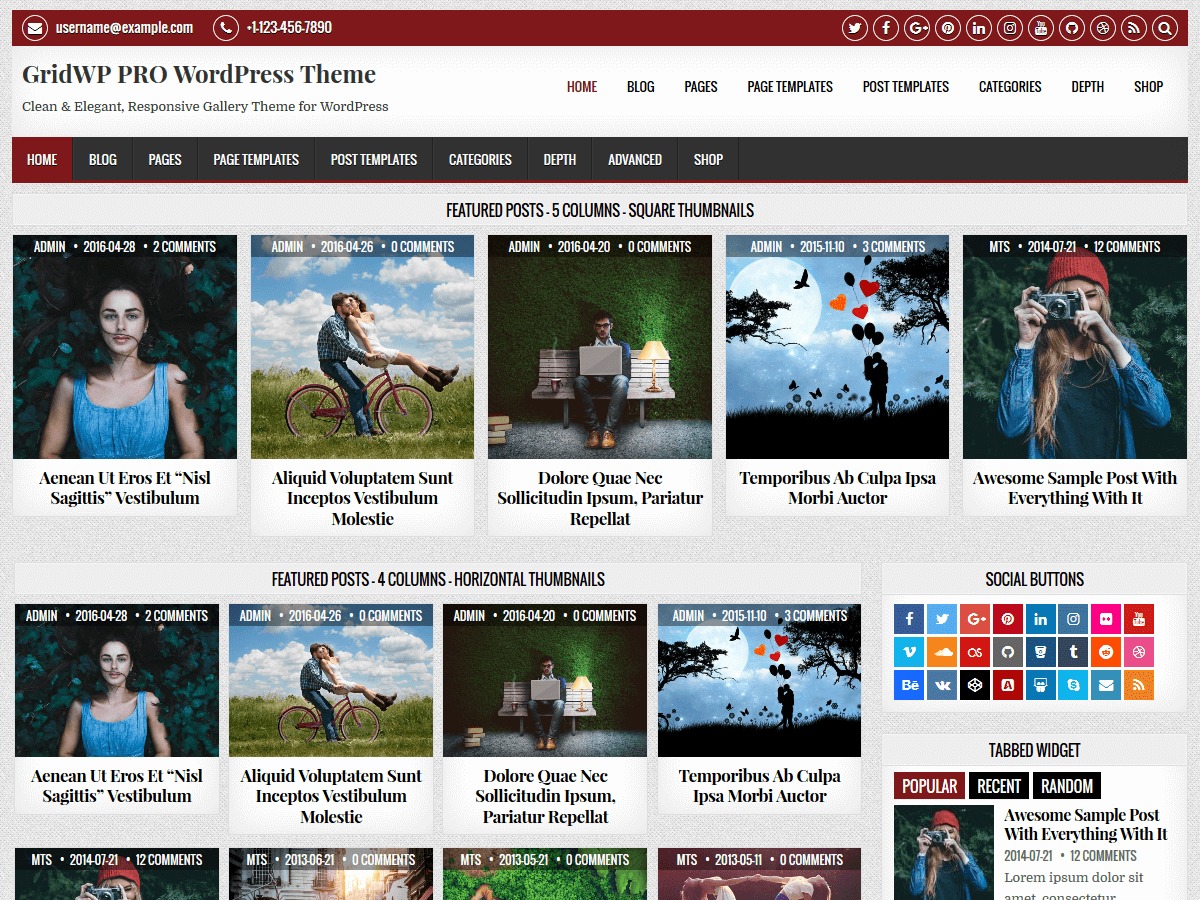Open LinkedIn icon in top red bar

979,28
